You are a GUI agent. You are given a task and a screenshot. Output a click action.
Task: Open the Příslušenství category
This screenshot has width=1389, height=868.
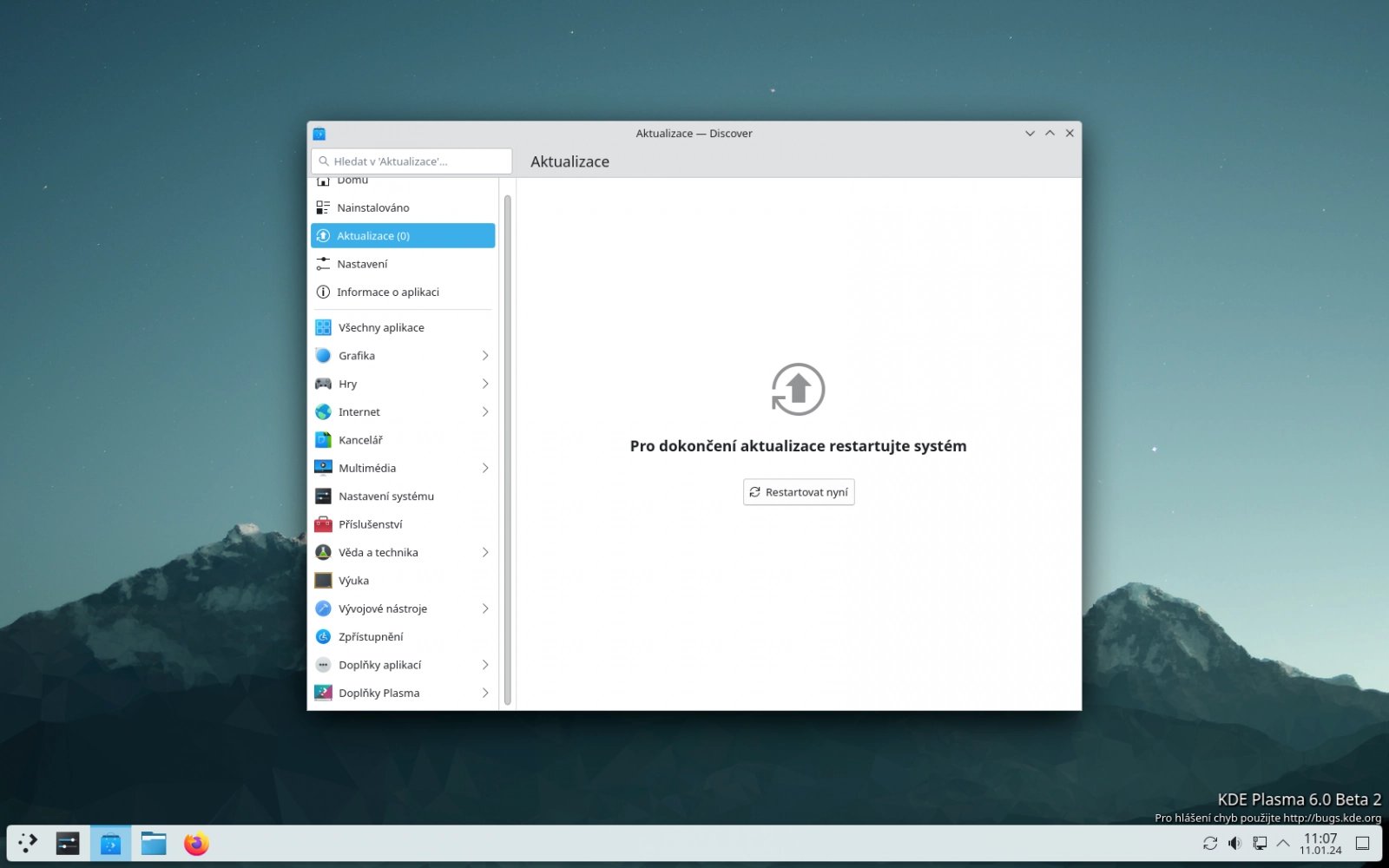(x=403, y=524)
